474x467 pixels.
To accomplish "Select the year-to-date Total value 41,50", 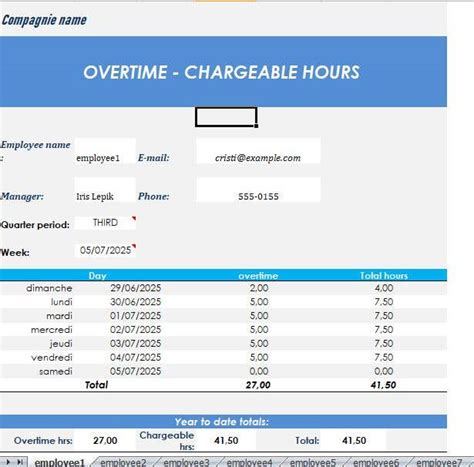I will click(354, 440).
